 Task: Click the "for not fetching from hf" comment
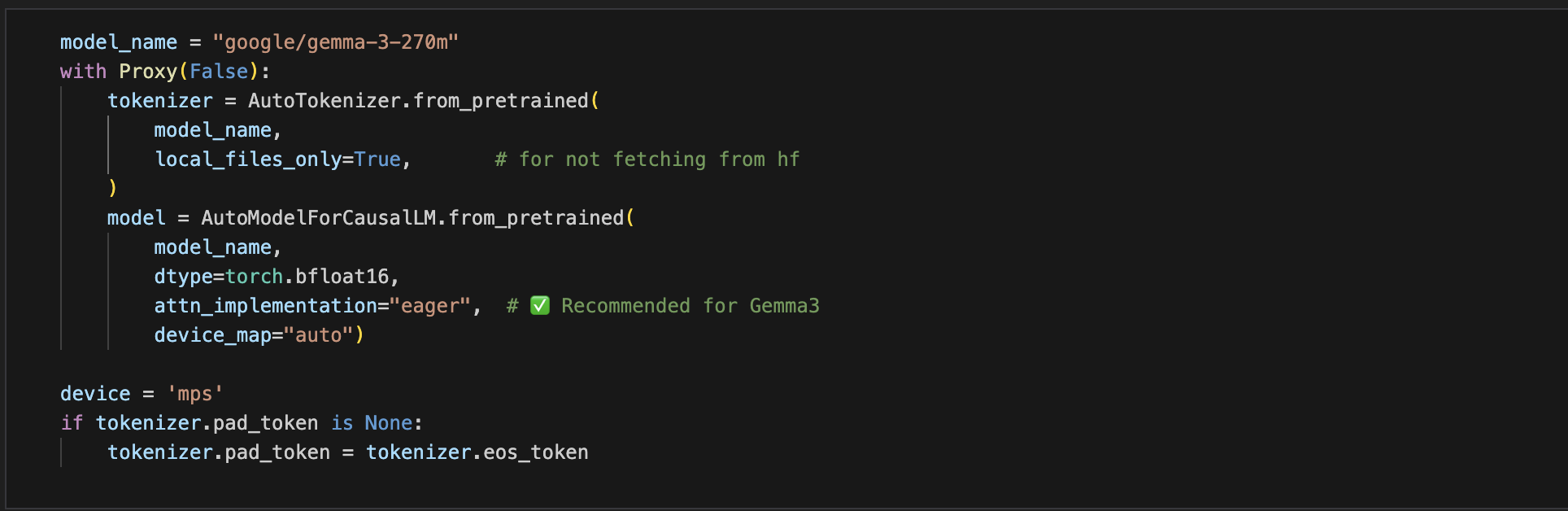tap(647, 159)
